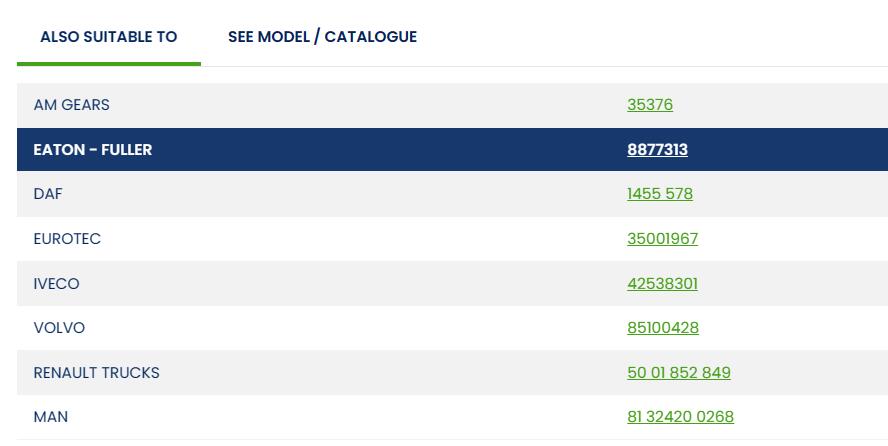Viewport: 888px width, 446px height.
Task: Open DAF reference 1455 578
Action: (659, 194)
